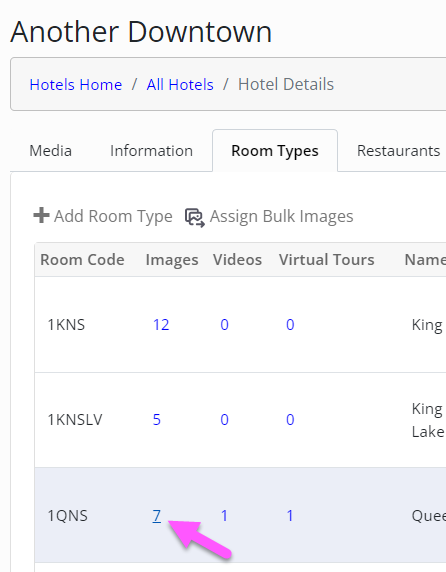Open the Media tab

click(50, 151)
